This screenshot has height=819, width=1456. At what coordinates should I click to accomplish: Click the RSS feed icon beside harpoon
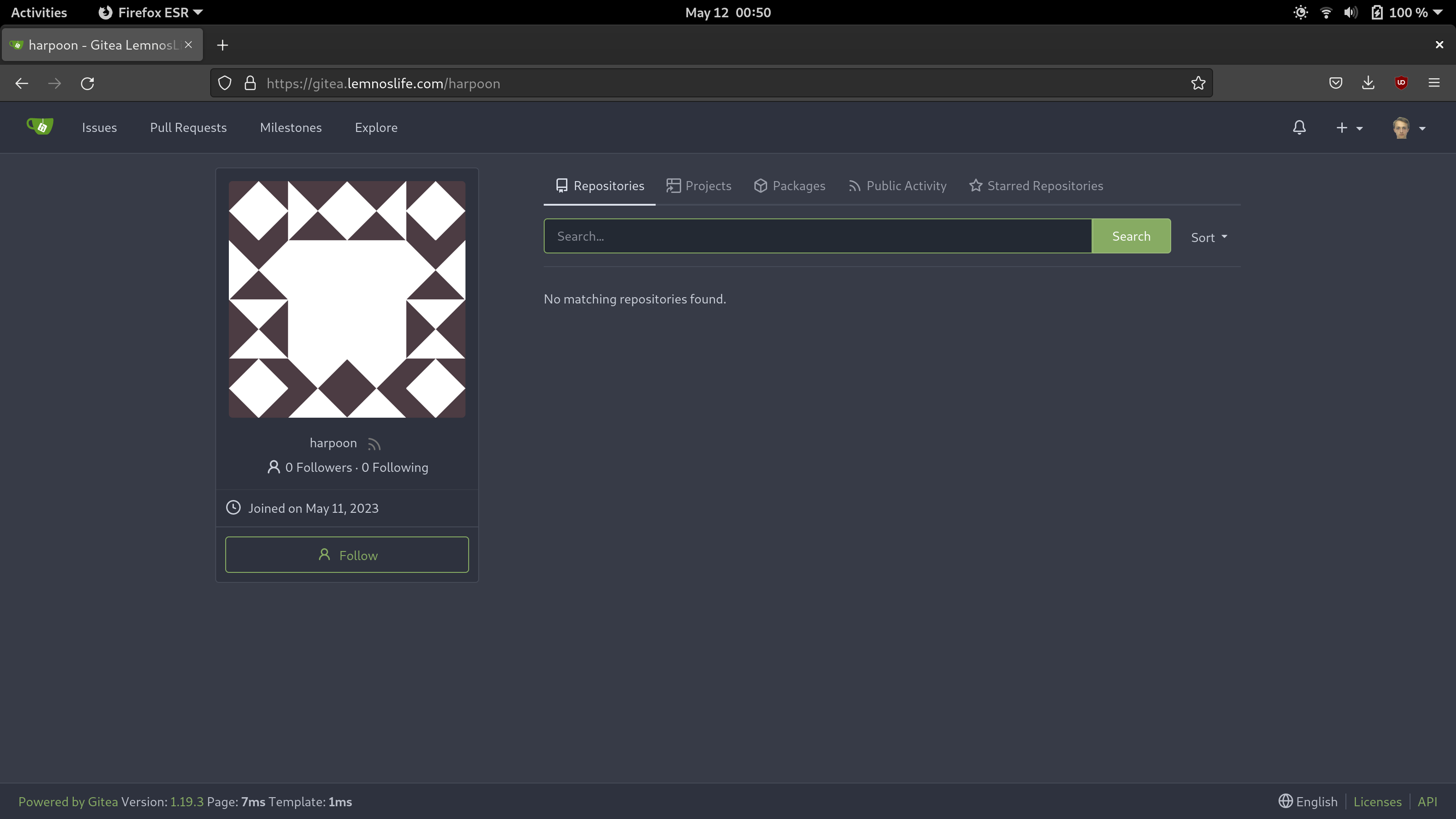pyautogui.click(x=374, y=444)
